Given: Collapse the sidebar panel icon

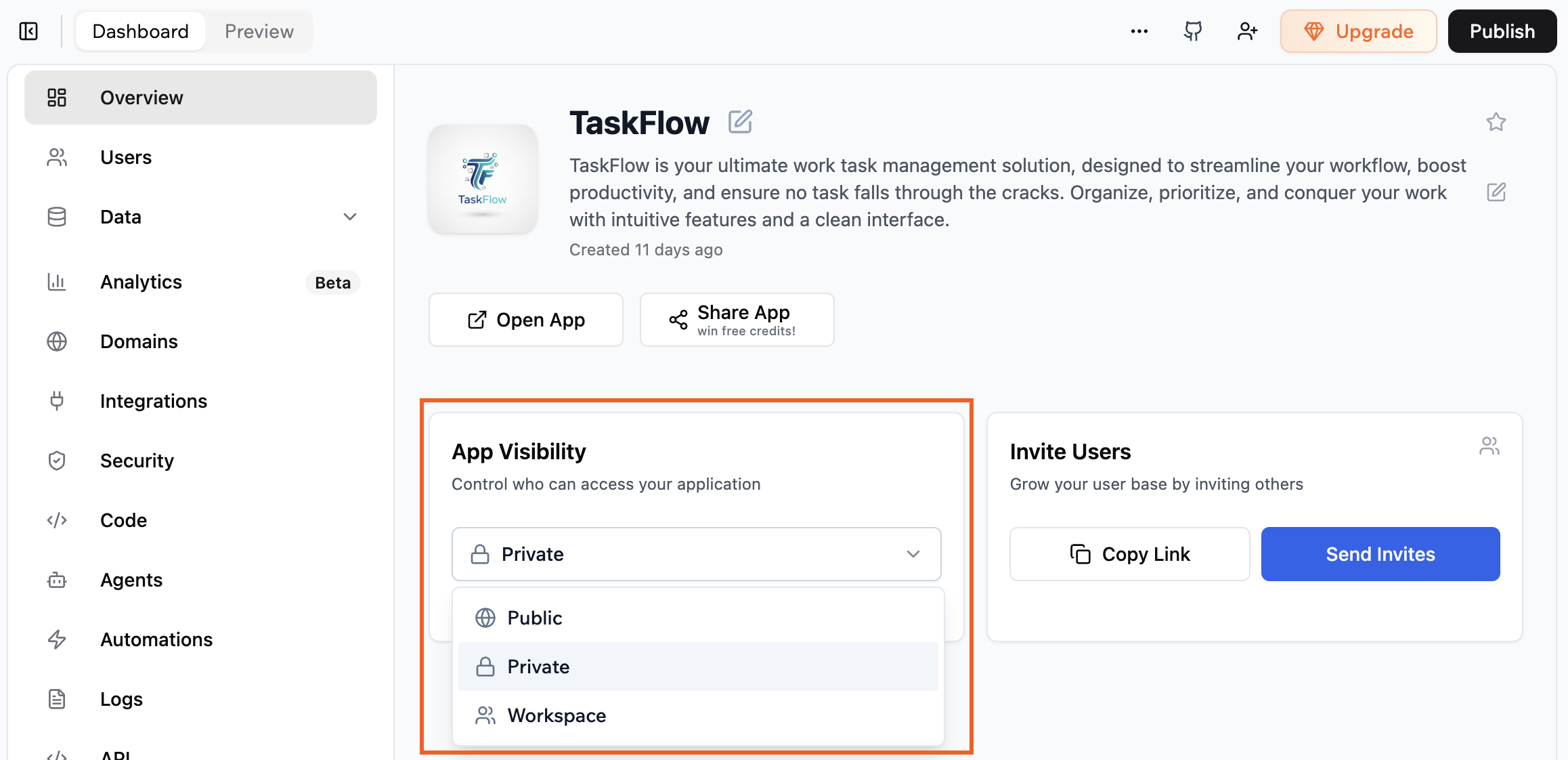Looking at the screenshot, I should pyautogui.click(x=28, y=31).
